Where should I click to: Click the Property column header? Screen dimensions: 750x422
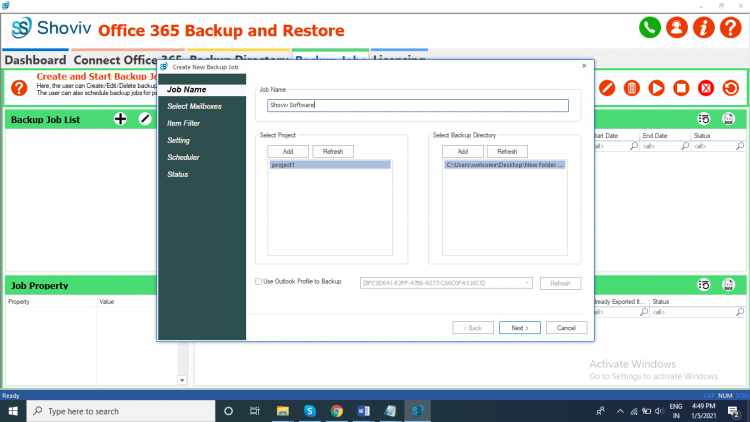click(x=51, y=301)
